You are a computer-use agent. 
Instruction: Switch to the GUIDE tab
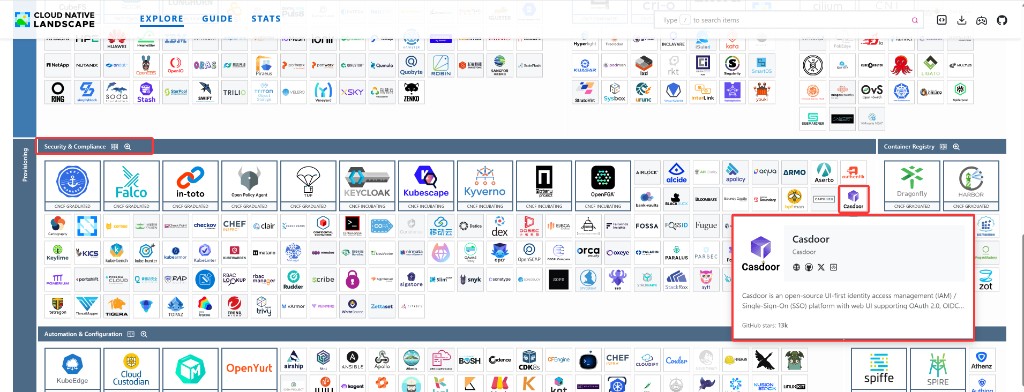click(x=217, y=19)
